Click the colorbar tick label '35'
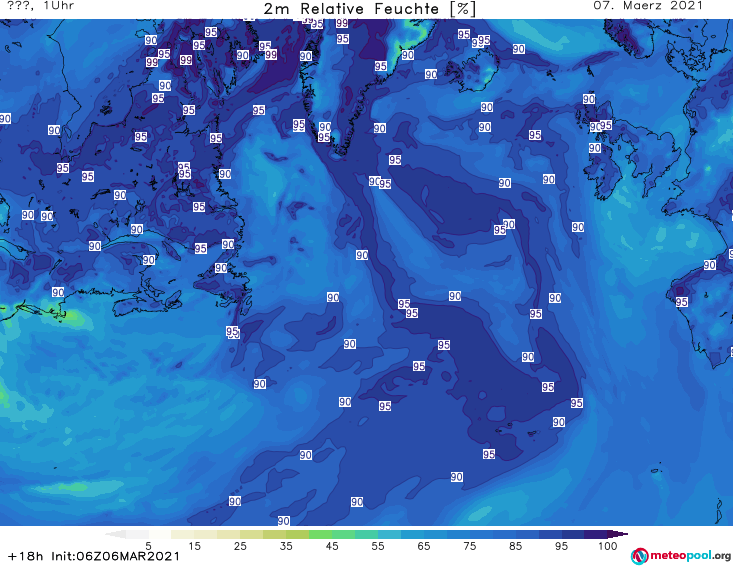 286,546
